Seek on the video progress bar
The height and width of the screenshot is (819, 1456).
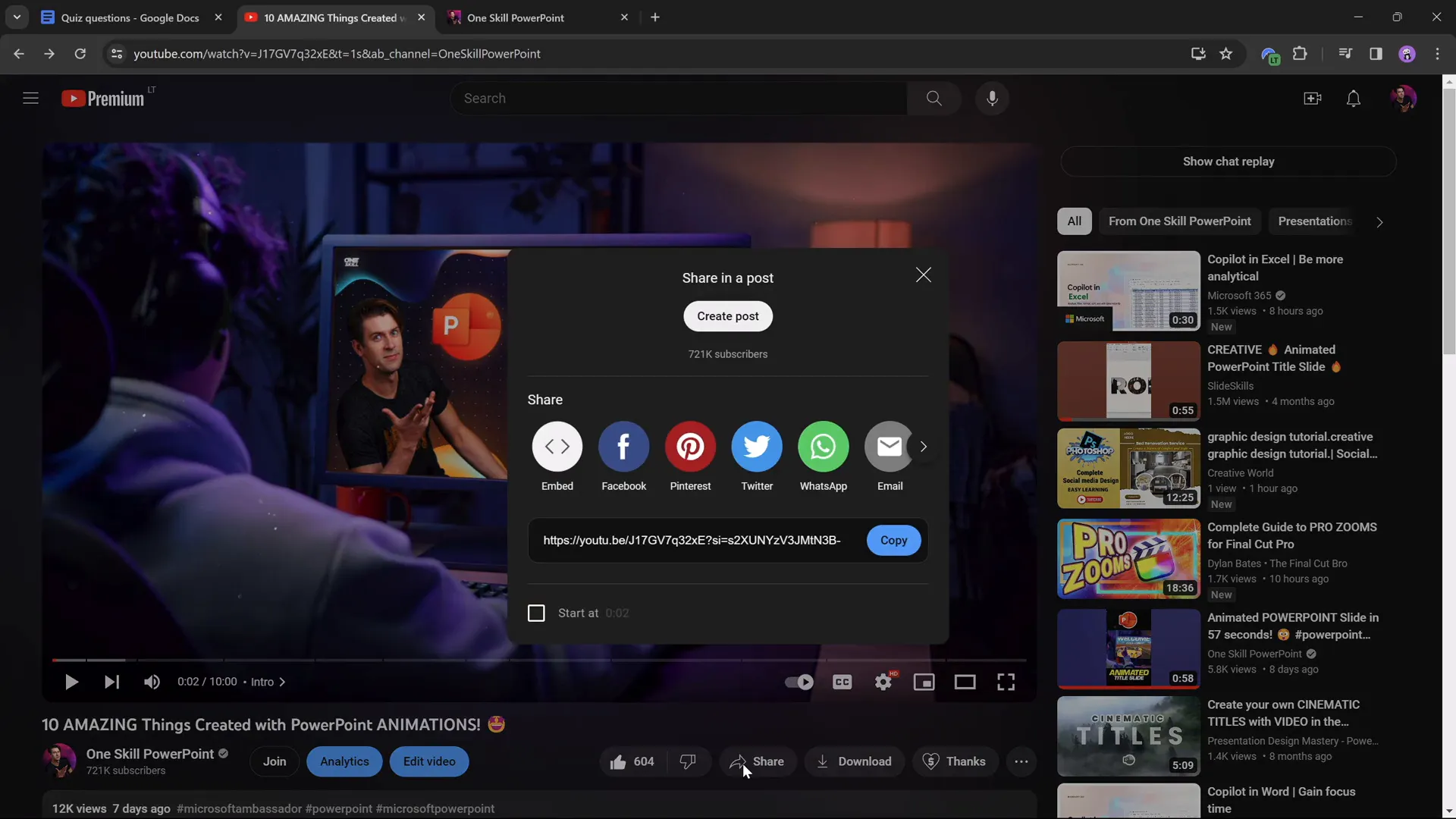click(x=539, y=660)
